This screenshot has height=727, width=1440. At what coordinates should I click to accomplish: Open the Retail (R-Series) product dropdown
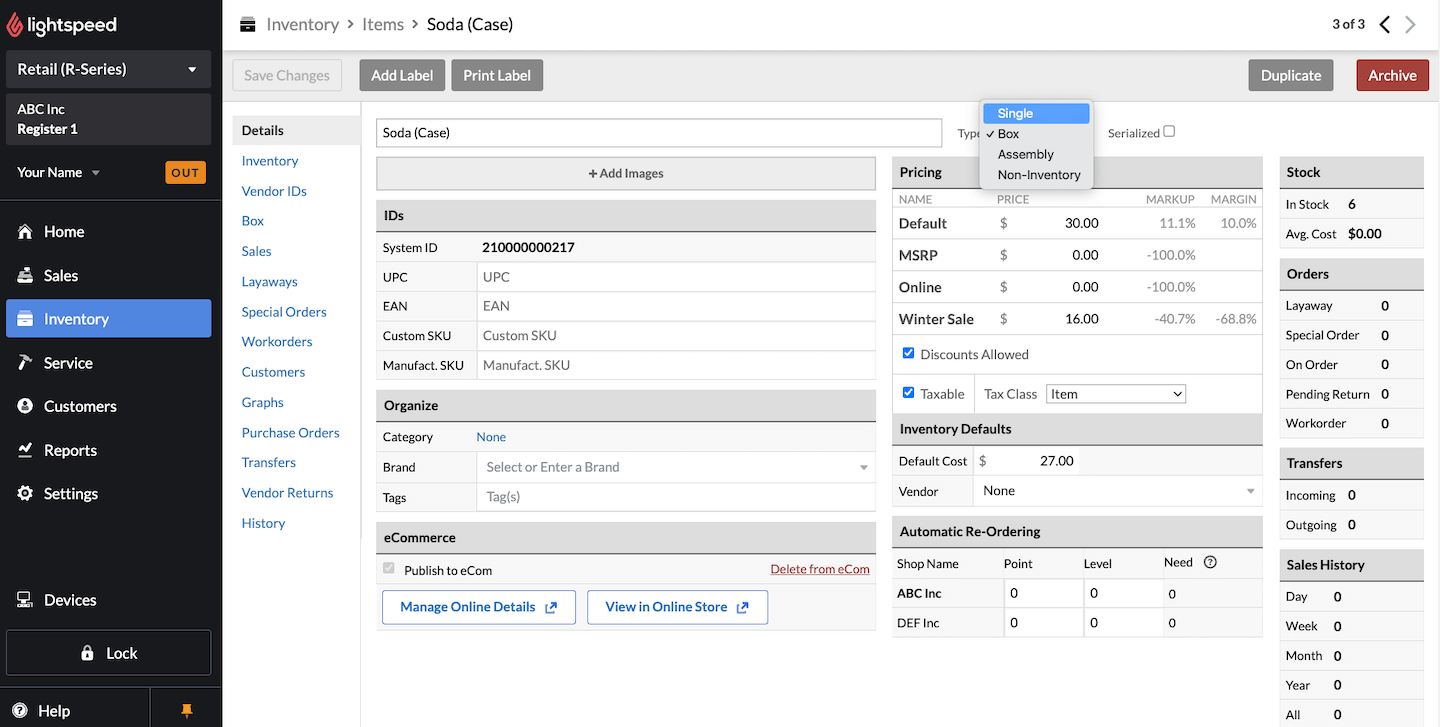coord(108,69)
